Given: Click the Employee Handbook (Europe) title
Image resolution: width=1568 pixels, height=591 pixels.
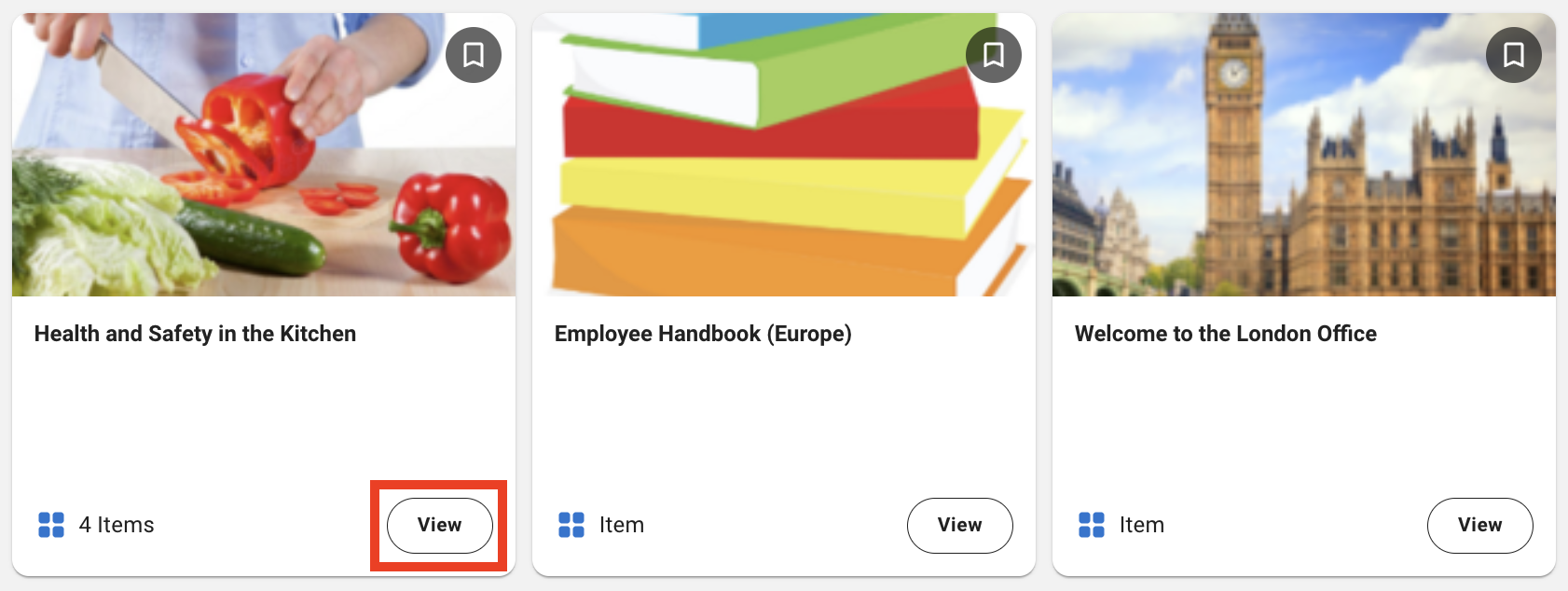Looking at the screenshot, I should coord(703,334).
